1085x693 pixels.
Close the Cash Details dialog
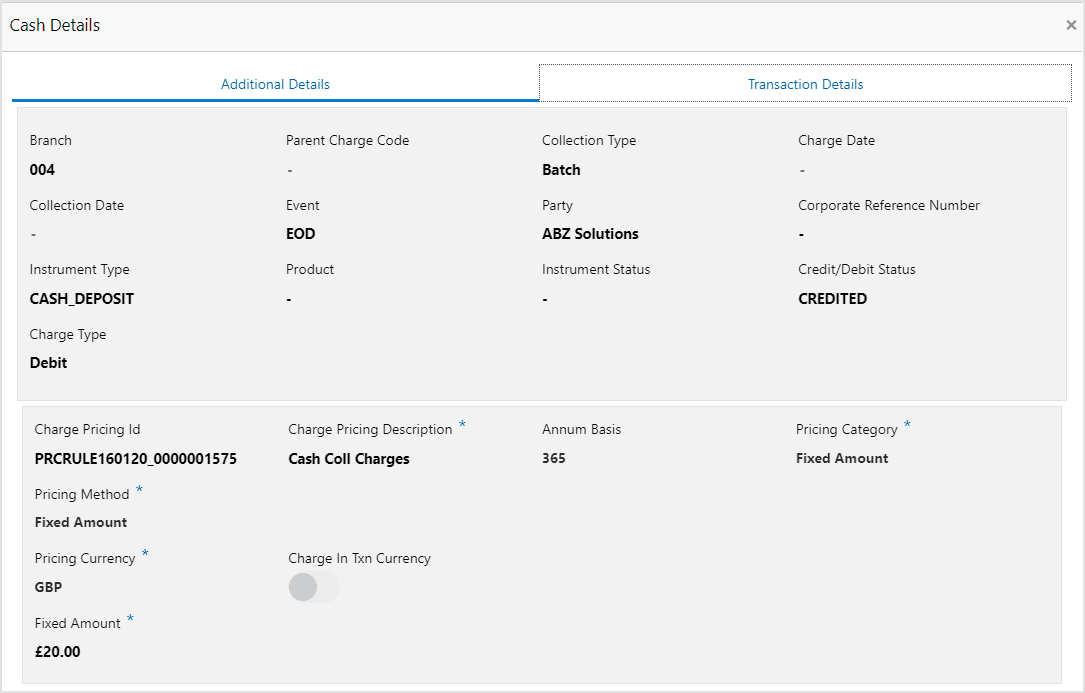point(1070,25)
